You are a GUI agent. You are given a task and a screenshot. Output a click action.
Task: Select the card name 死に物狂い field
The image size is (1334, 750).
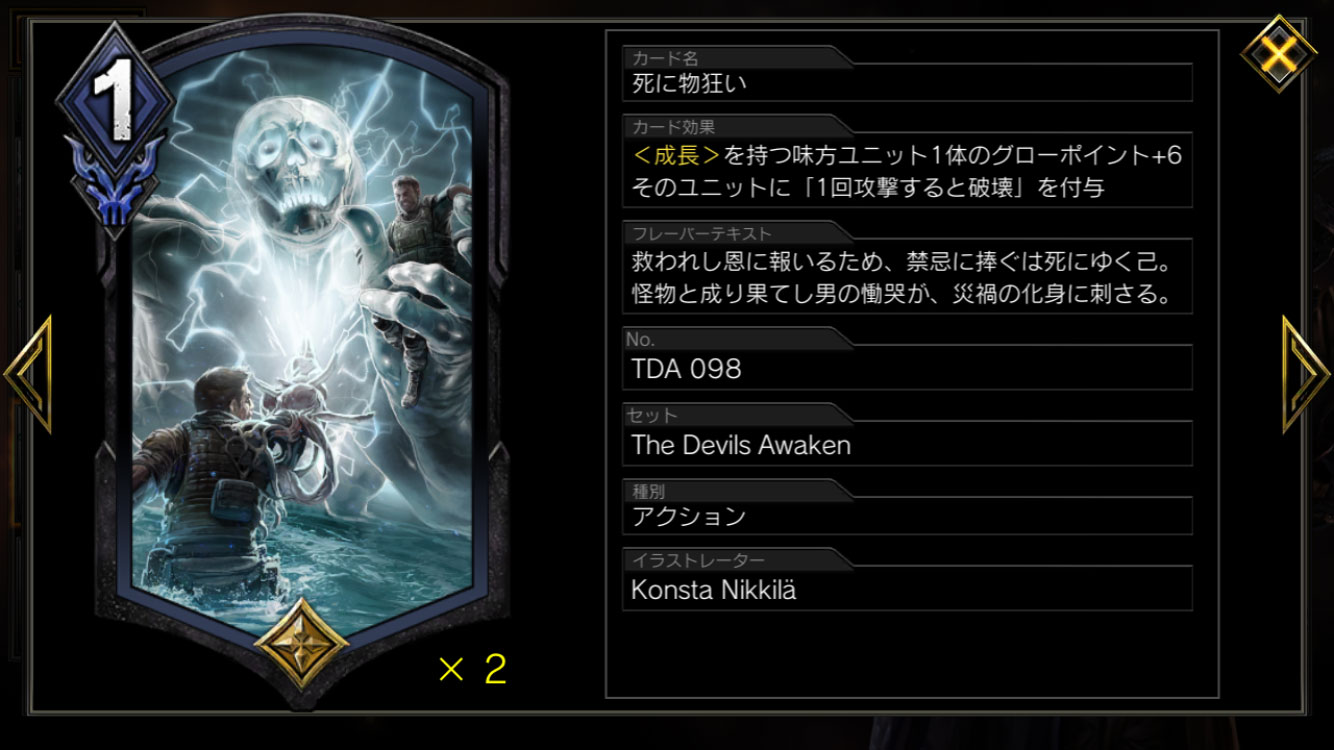[907, 83]
